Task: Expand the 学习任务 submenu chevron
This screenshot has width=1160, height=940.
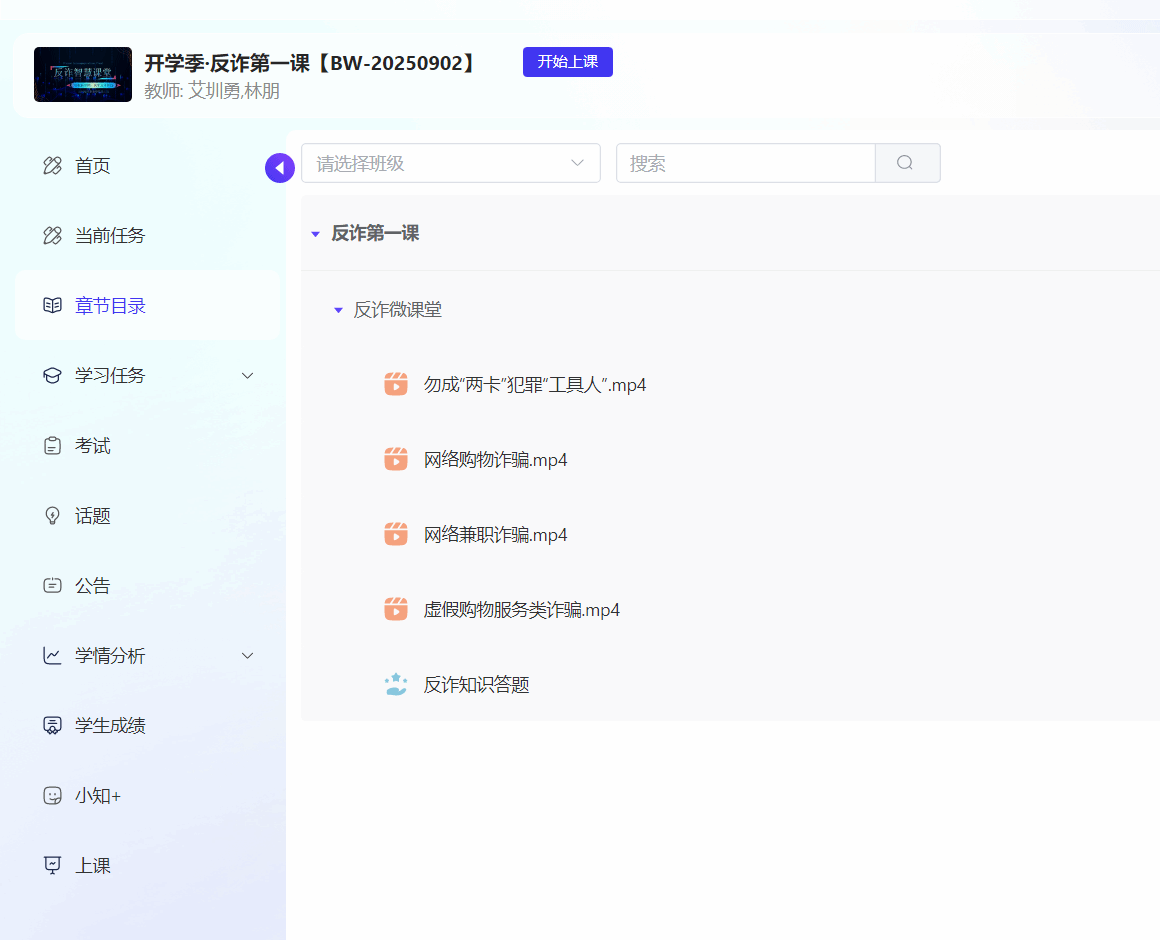Action: (x=248, y=376)
